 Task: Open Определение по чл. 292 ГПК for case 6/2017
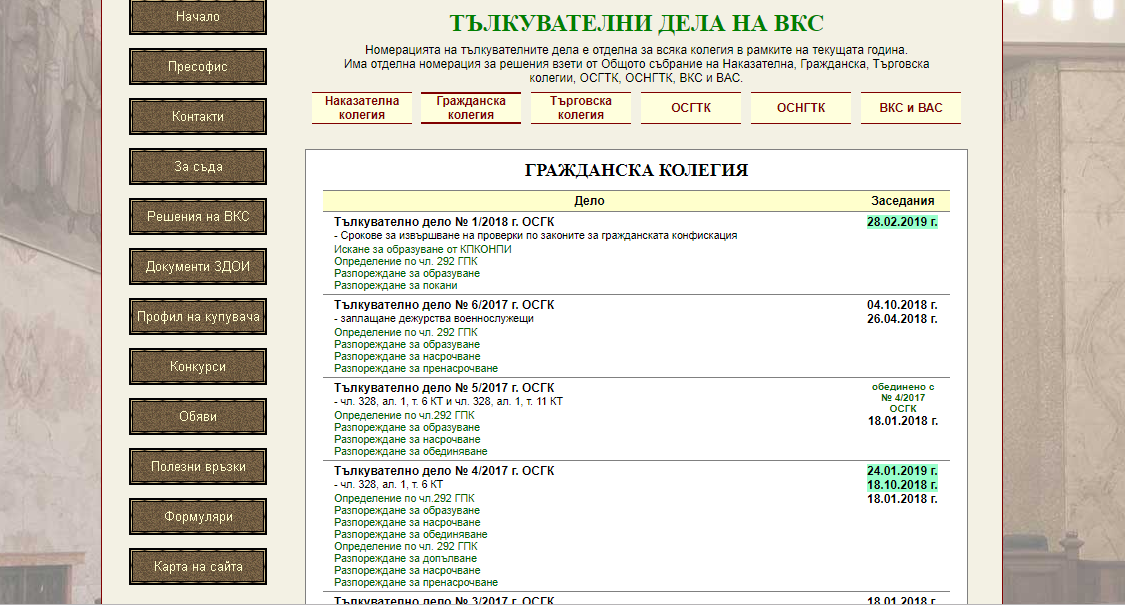coord(405,332)
